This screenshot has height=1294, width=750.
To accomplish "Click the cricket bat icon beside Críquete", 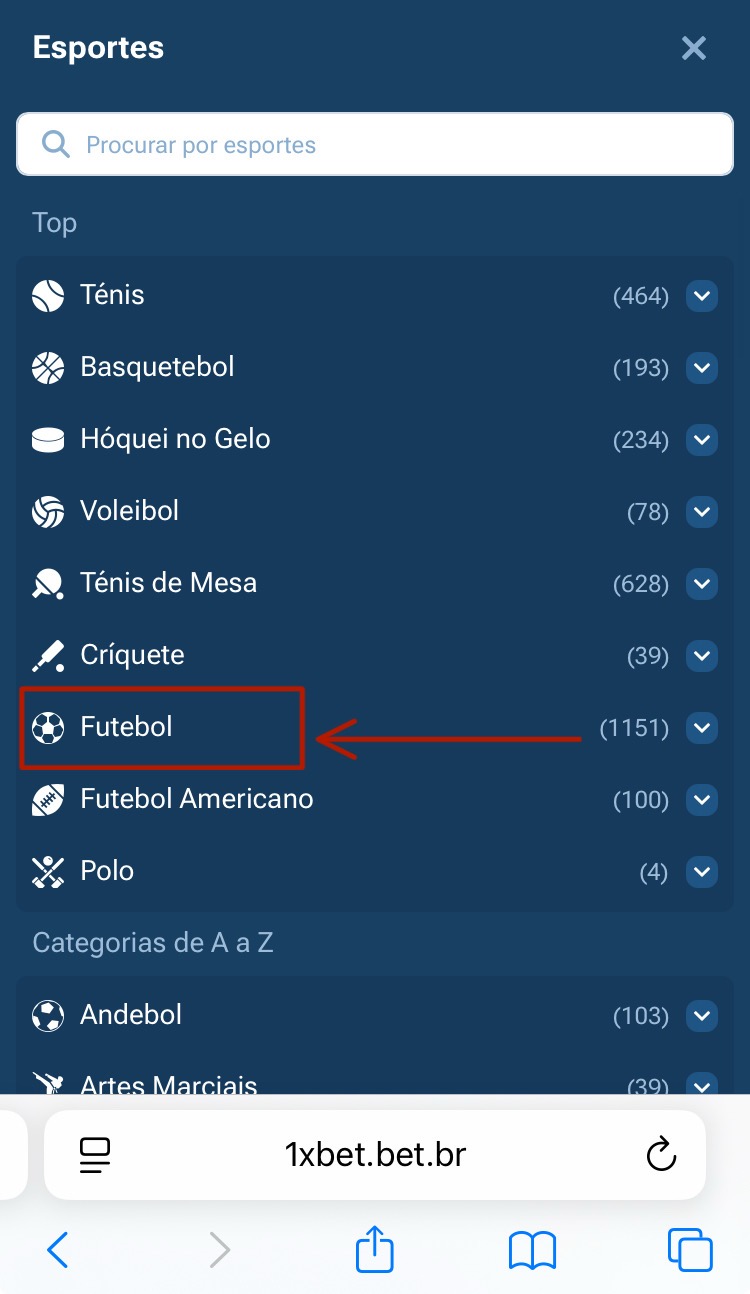I will [x=48, y=656].
